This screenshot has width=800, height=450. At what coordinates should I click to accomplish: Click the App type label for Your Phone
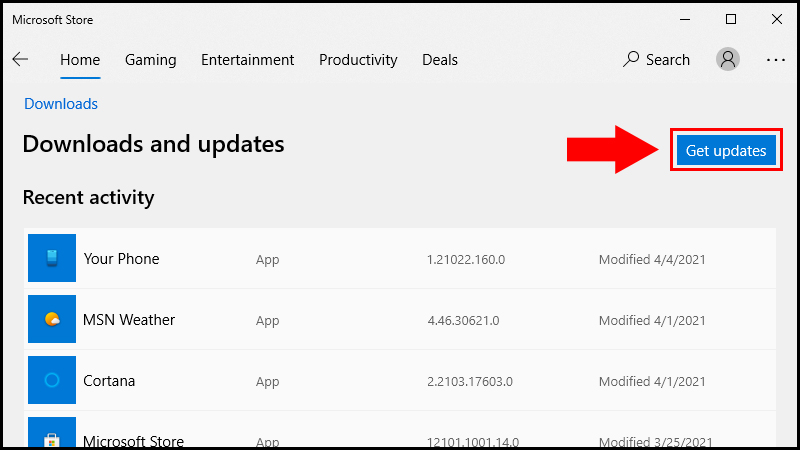pos(267,260)
